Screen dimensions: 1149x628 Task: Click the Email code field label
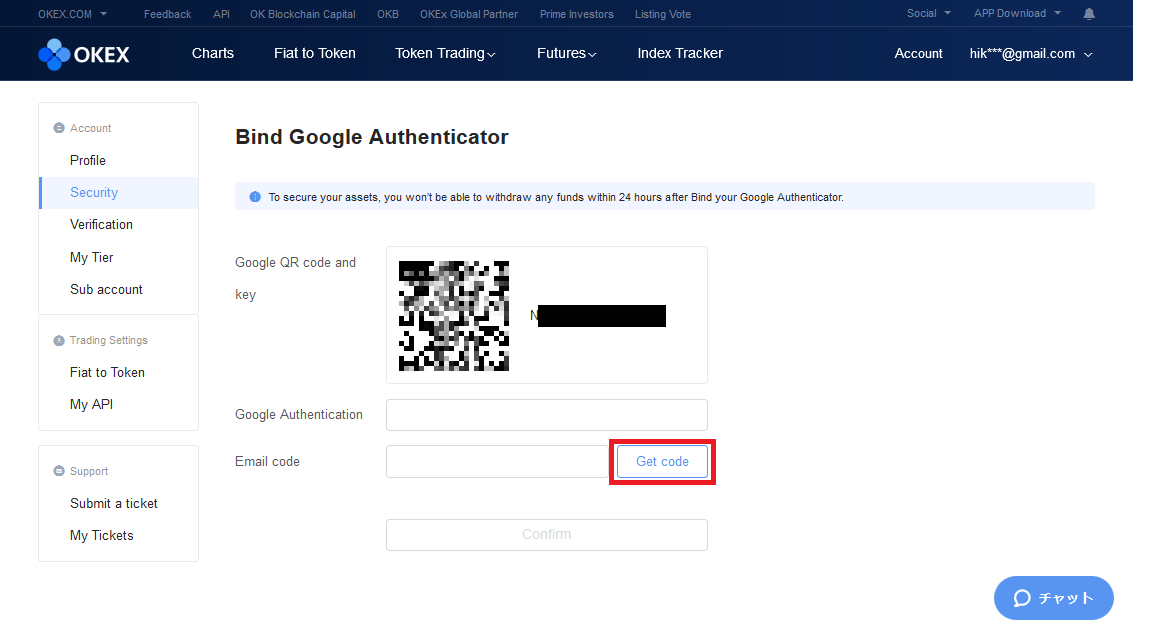[267, 462]
